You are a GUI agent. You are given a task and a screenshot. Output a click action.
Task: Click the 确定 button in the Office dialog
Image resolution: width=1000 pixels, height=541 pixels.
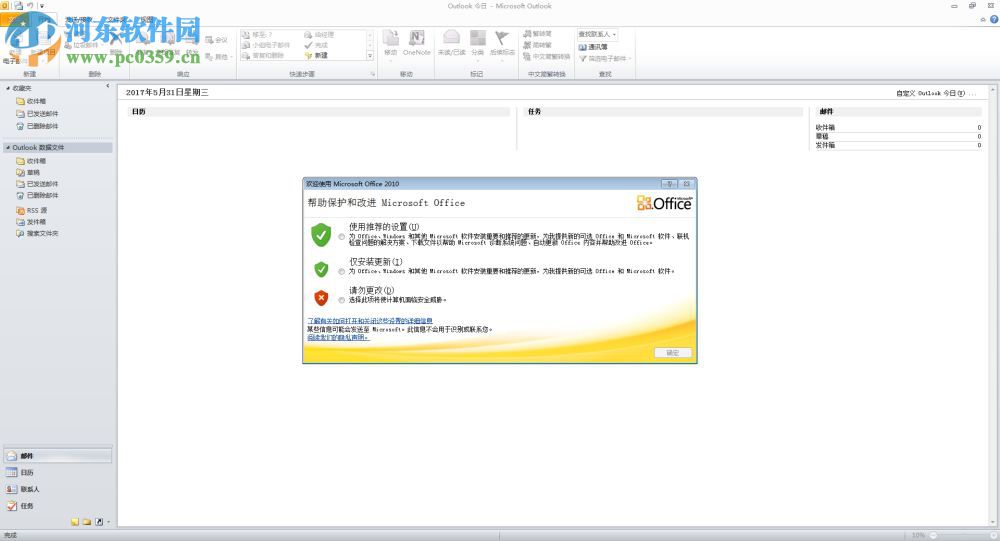(x=673, y=353)
